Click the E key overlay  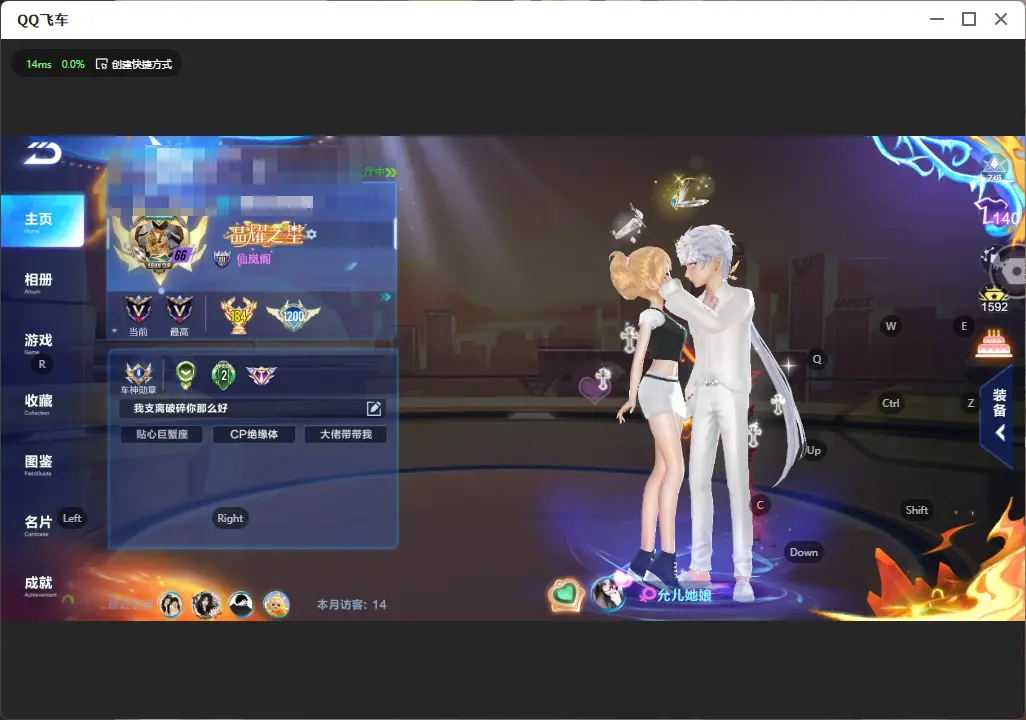click(x=964, y=326)
